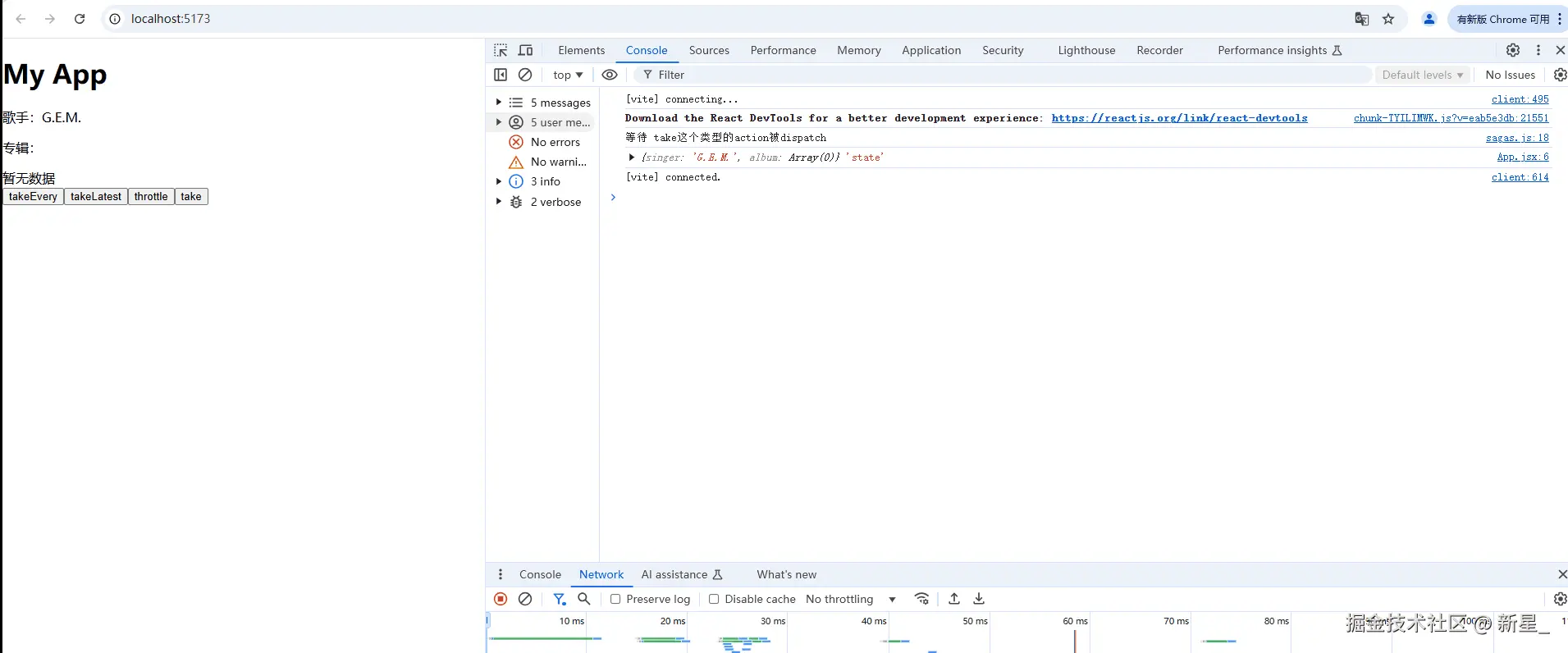Import a HAR file with the upload icon
1568x653 pixels.
coord(954,599)
